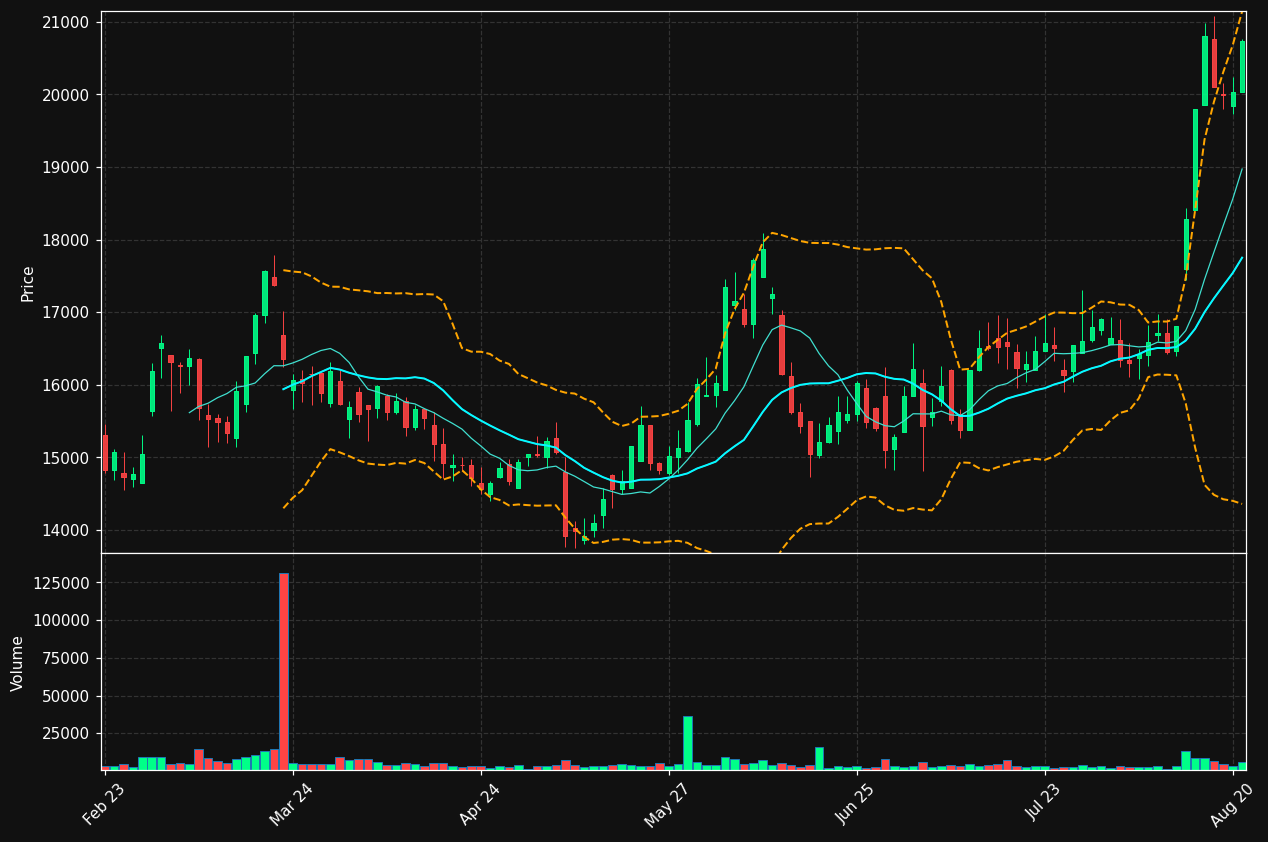The height and width of the screenshot is (842, 1268).
Task: Click the 25000 volume axis label
Action: point(67,733)
